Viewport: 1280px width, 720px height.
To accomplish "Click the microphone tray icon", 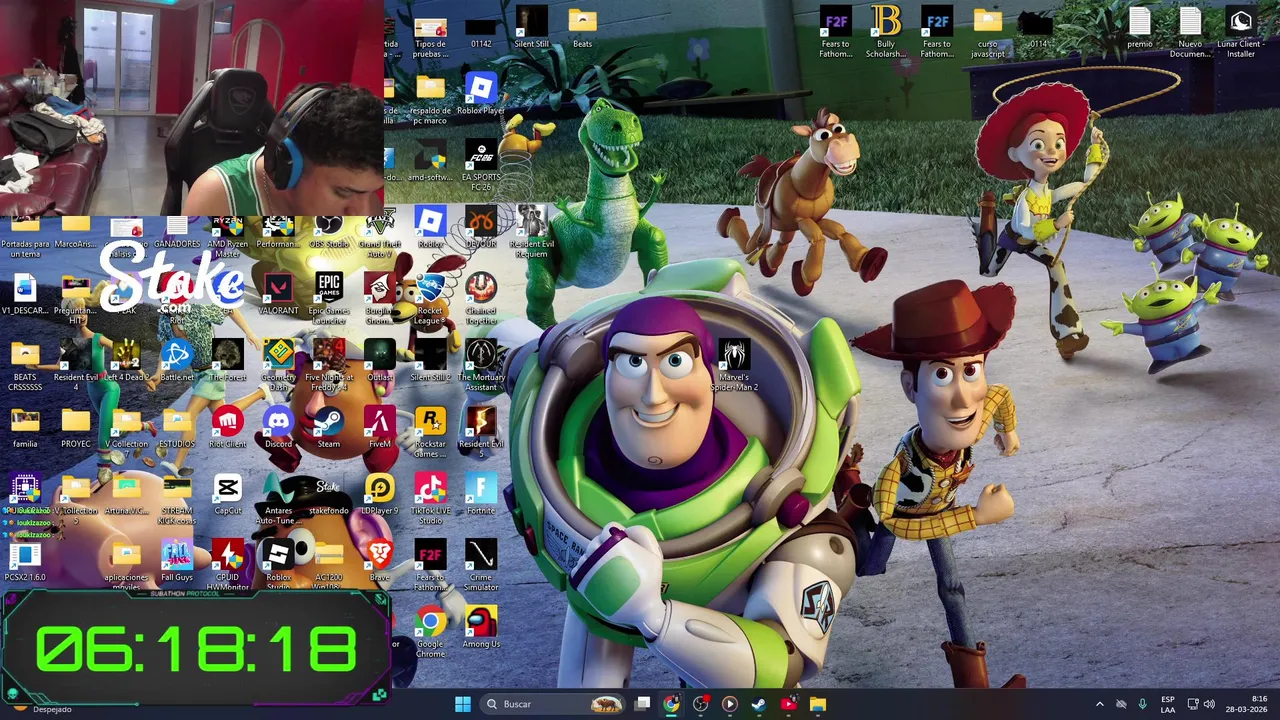I will pos(1142,704).
